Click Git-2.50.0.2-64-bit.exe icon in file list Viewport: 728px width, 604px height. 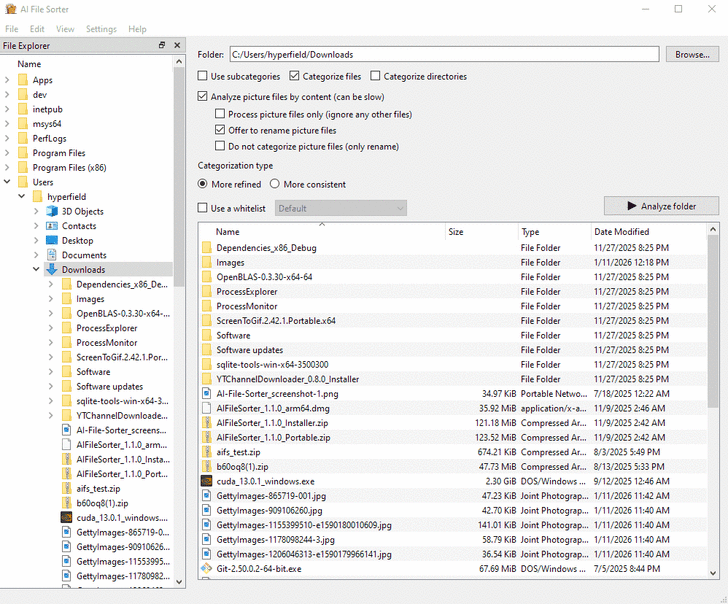tap(206, 568)
